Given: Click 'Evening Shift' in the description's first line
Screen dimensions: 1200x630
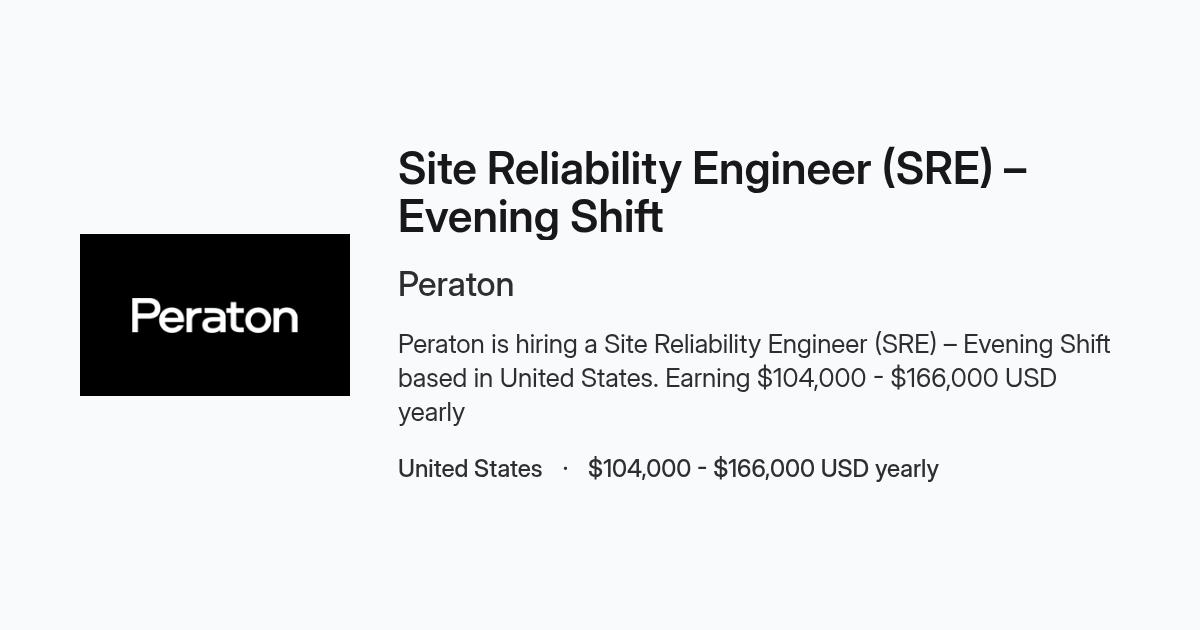Looking at the screenshot, I should (x=1037, y=344).
